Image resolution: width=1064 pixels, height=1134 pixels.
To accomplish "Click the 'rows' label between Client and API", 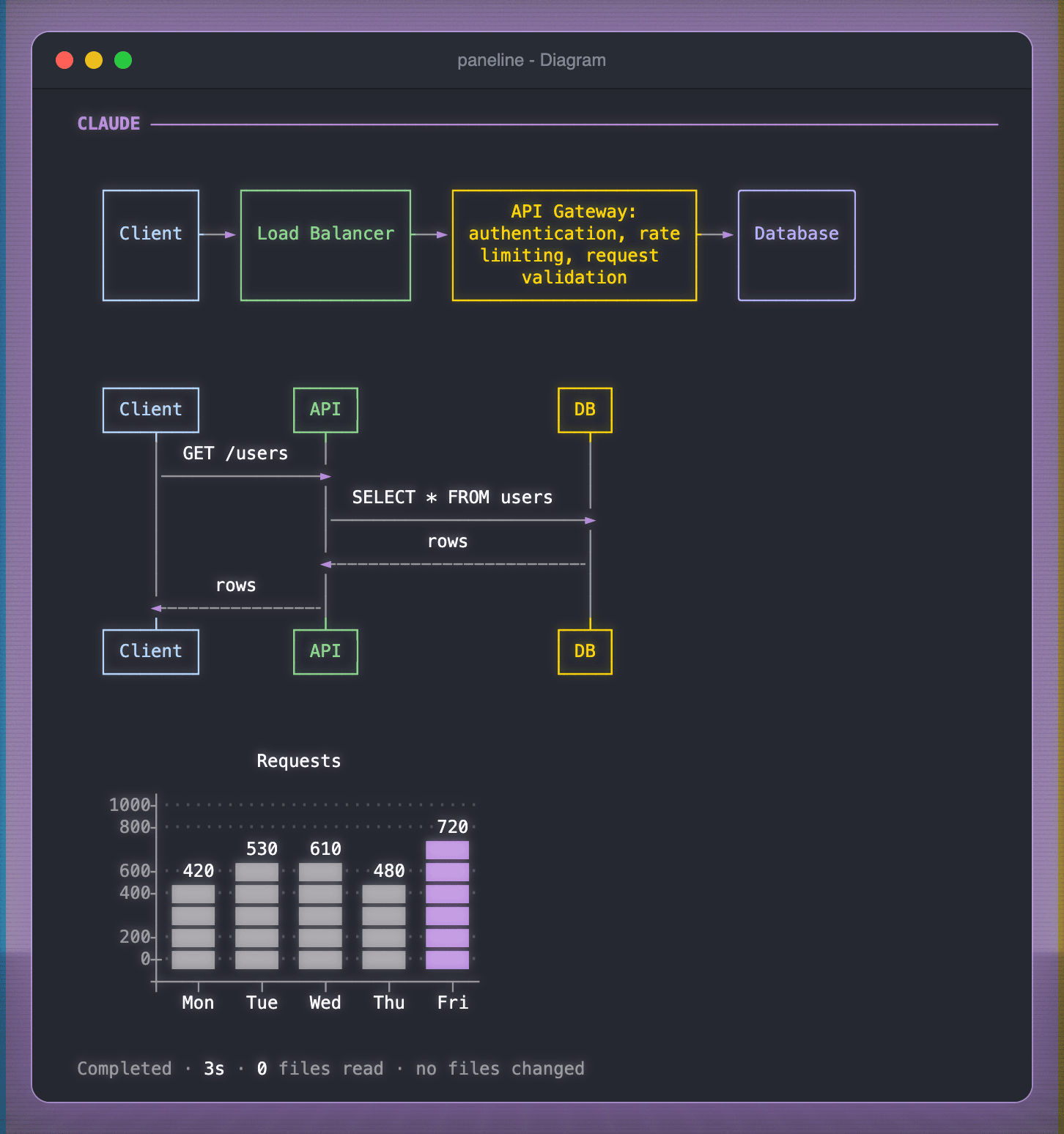I will (236, 585).
